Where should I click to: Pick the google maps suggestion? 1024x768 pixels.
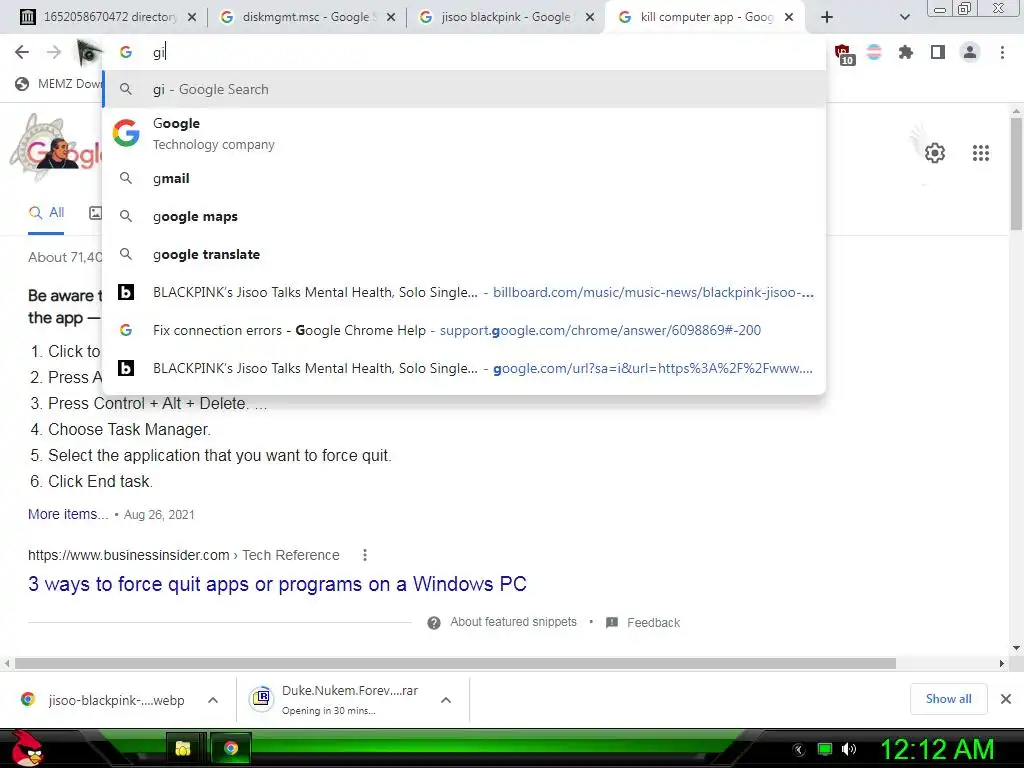click(464, 216)
